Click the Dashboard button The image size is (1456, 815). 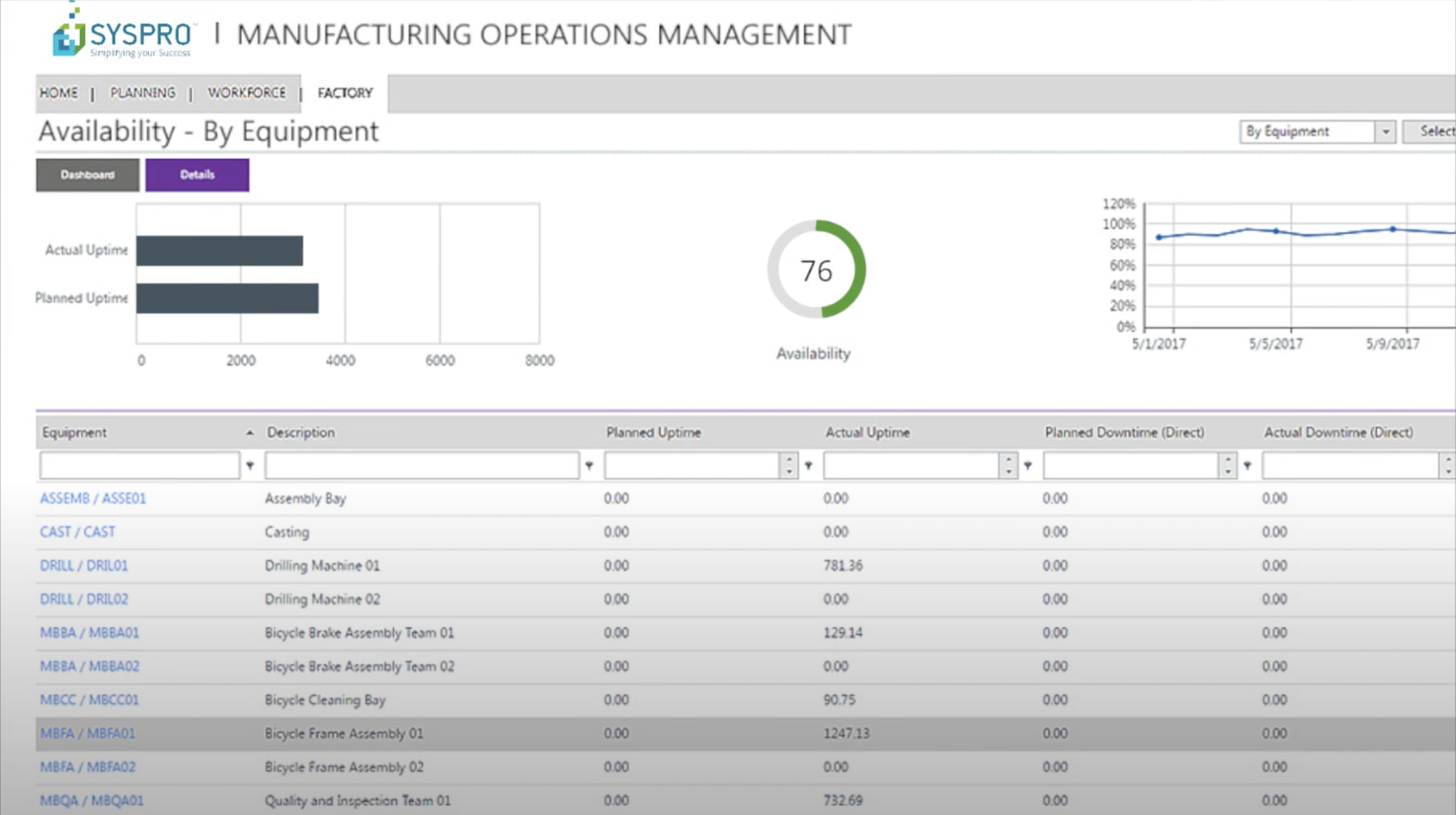coord(87,175)
